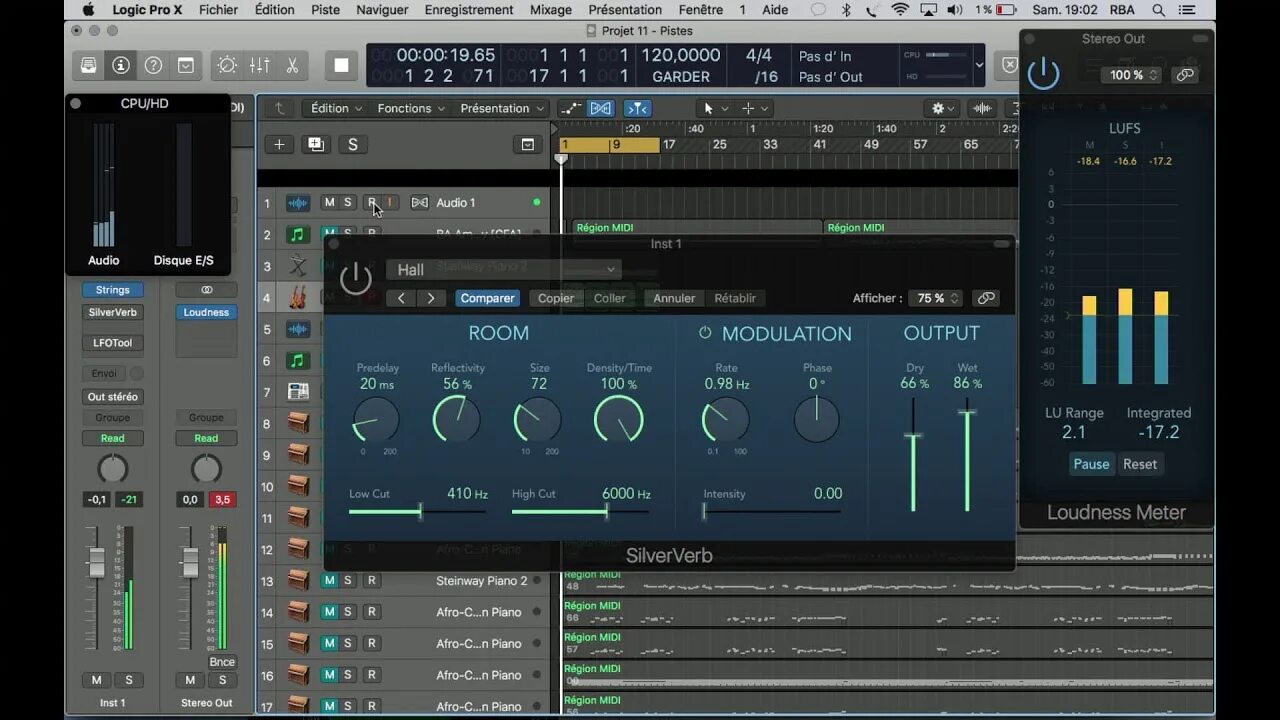Toggle the Flex icon on Audio 1 track

coord(420,203)
